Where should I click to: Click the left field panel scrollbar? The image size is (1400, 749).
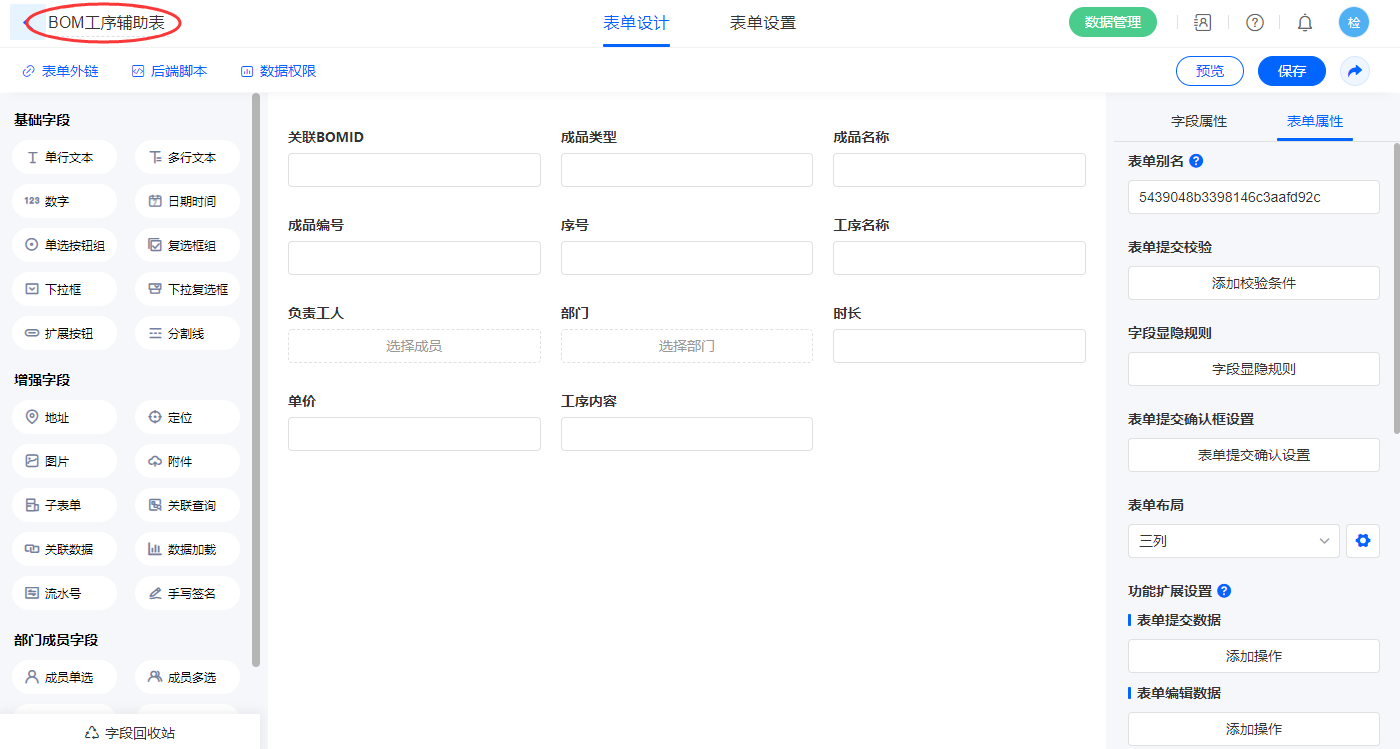(x=256, y=380)
